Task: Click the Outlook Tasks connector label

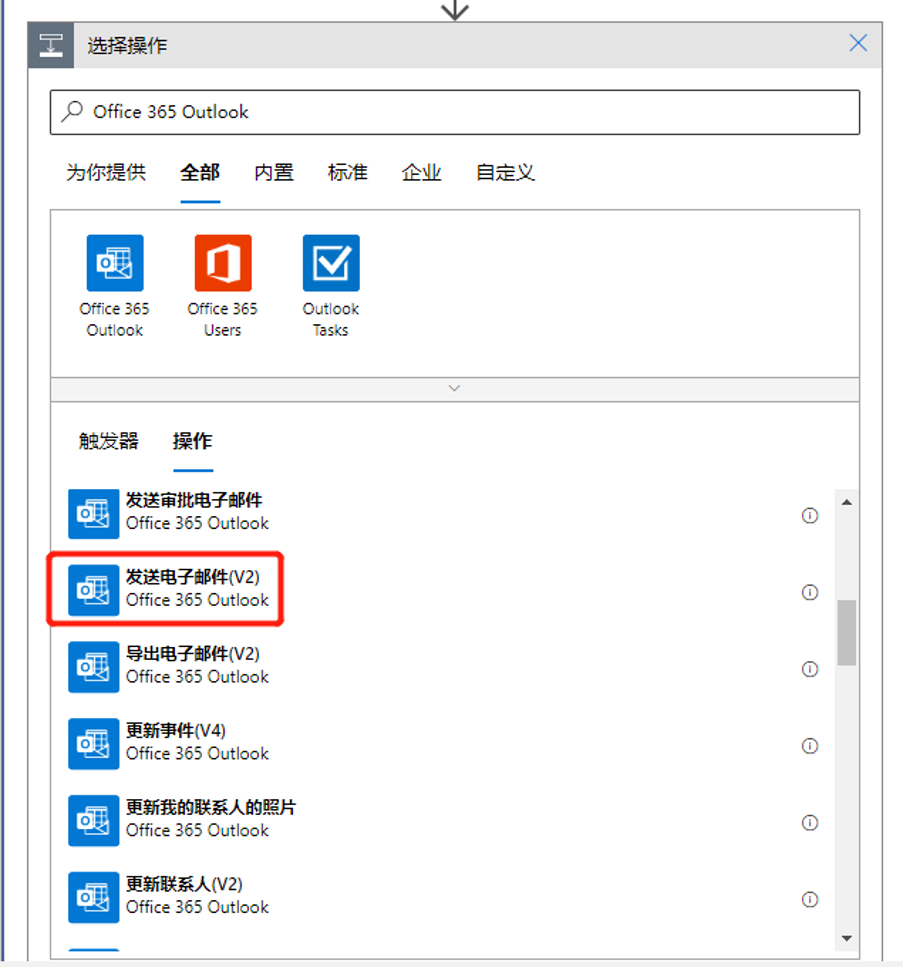Action: click(331, 319)
